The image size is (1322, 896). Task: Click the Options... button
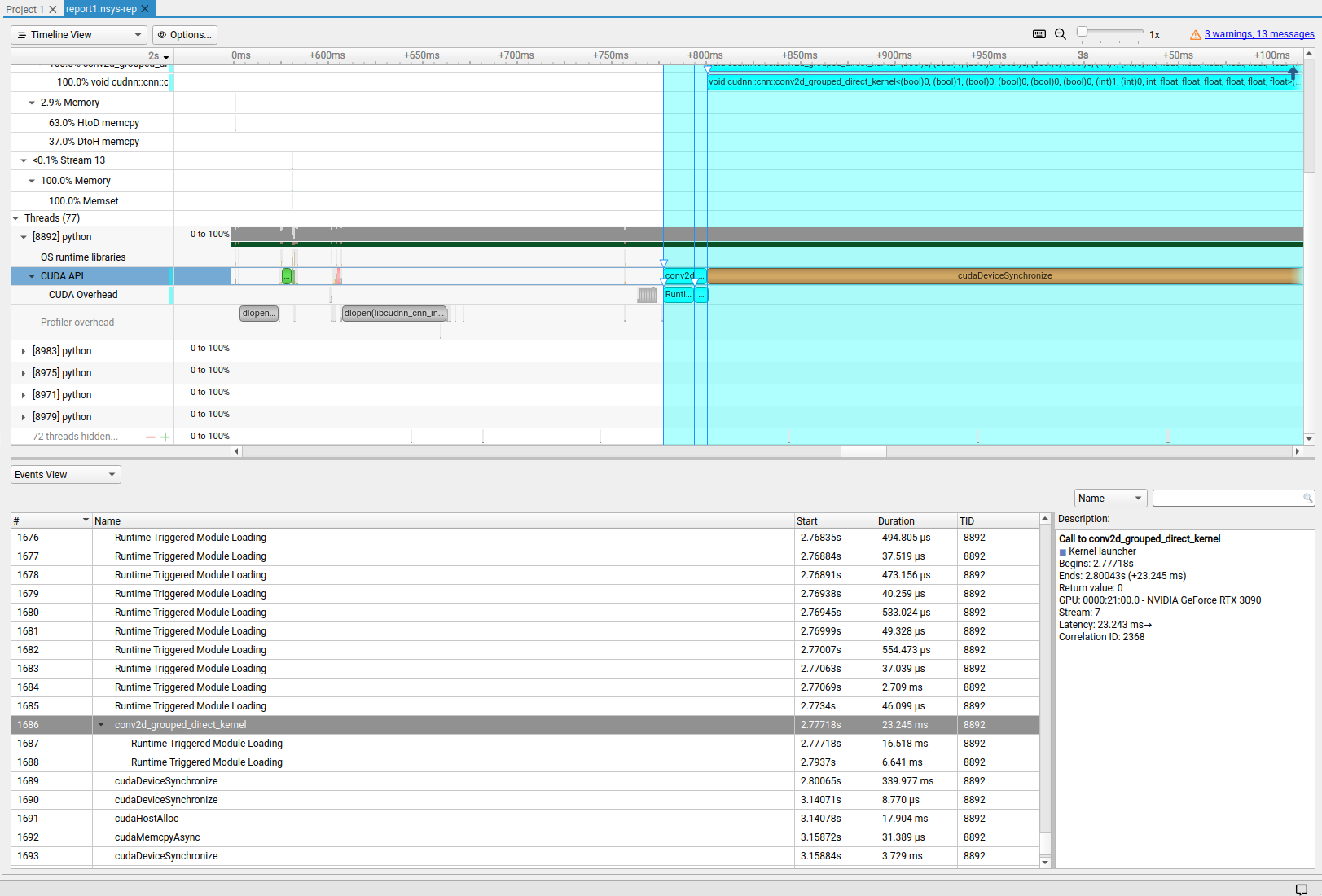click(x=185, y=35)
